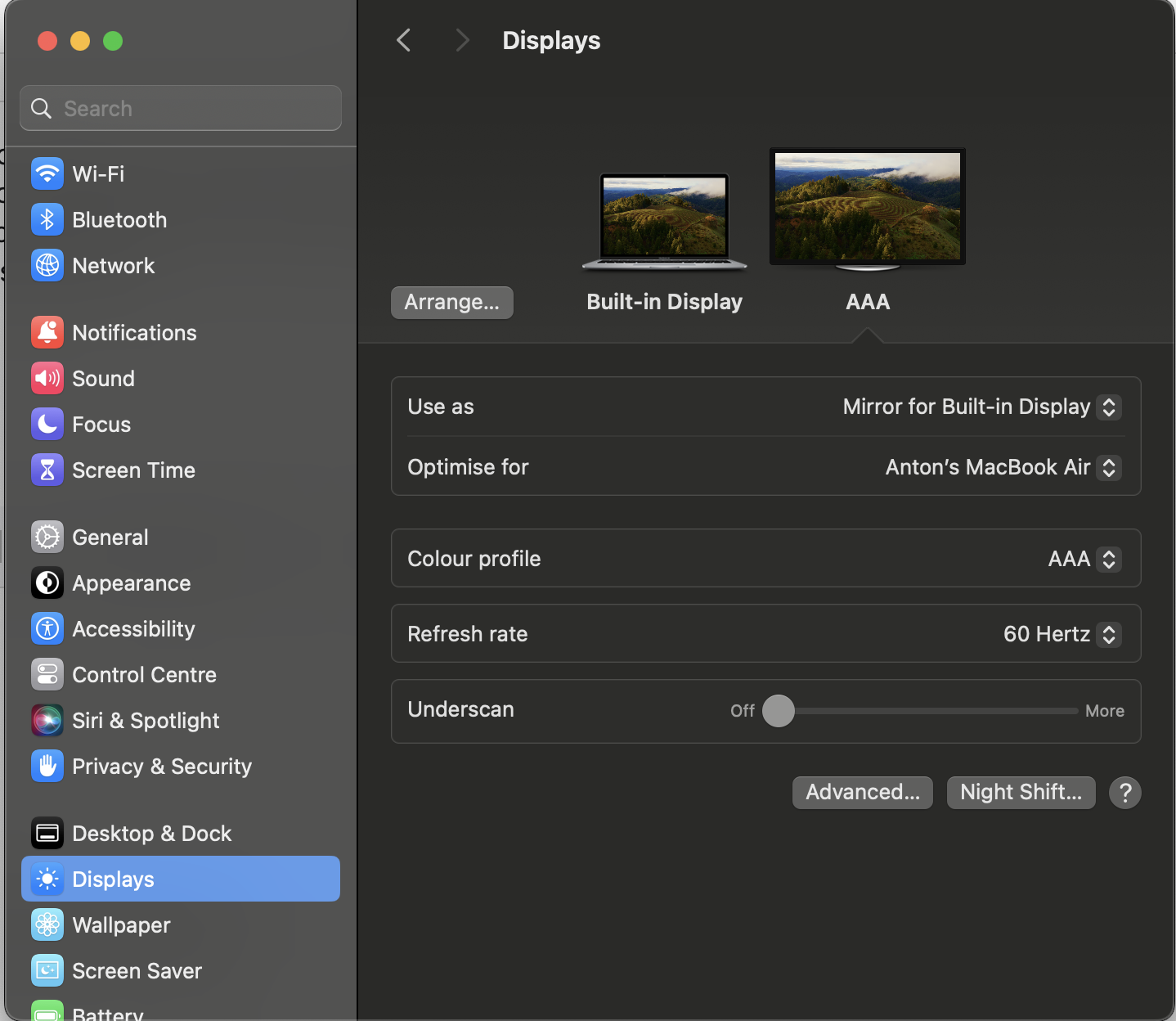Select the Built-in Display thumbnail
Viewport: 1176px width, 1021px height.
click(664, 221)
